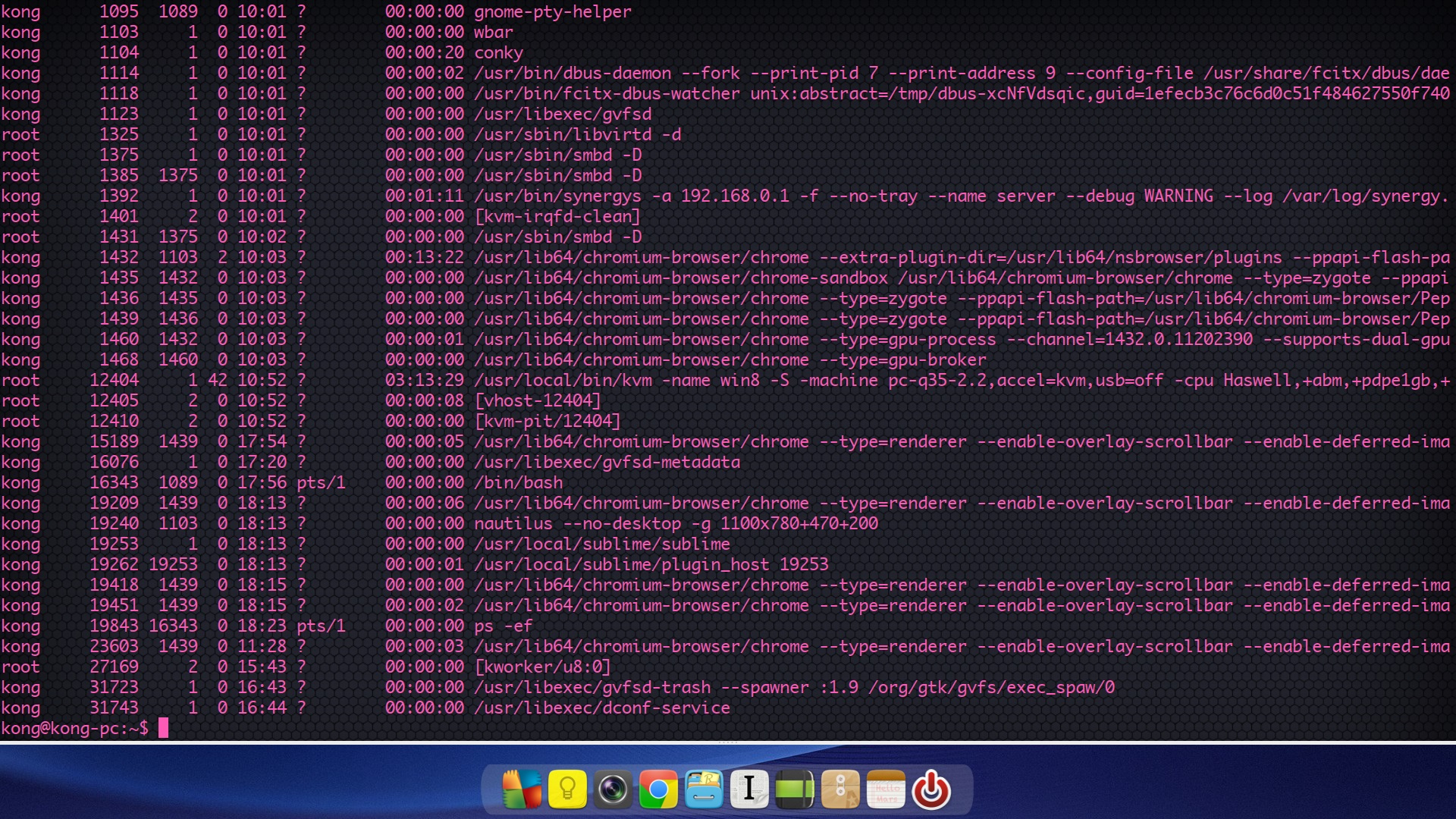Click the 'wbar' process name

(x=494, y=32)
